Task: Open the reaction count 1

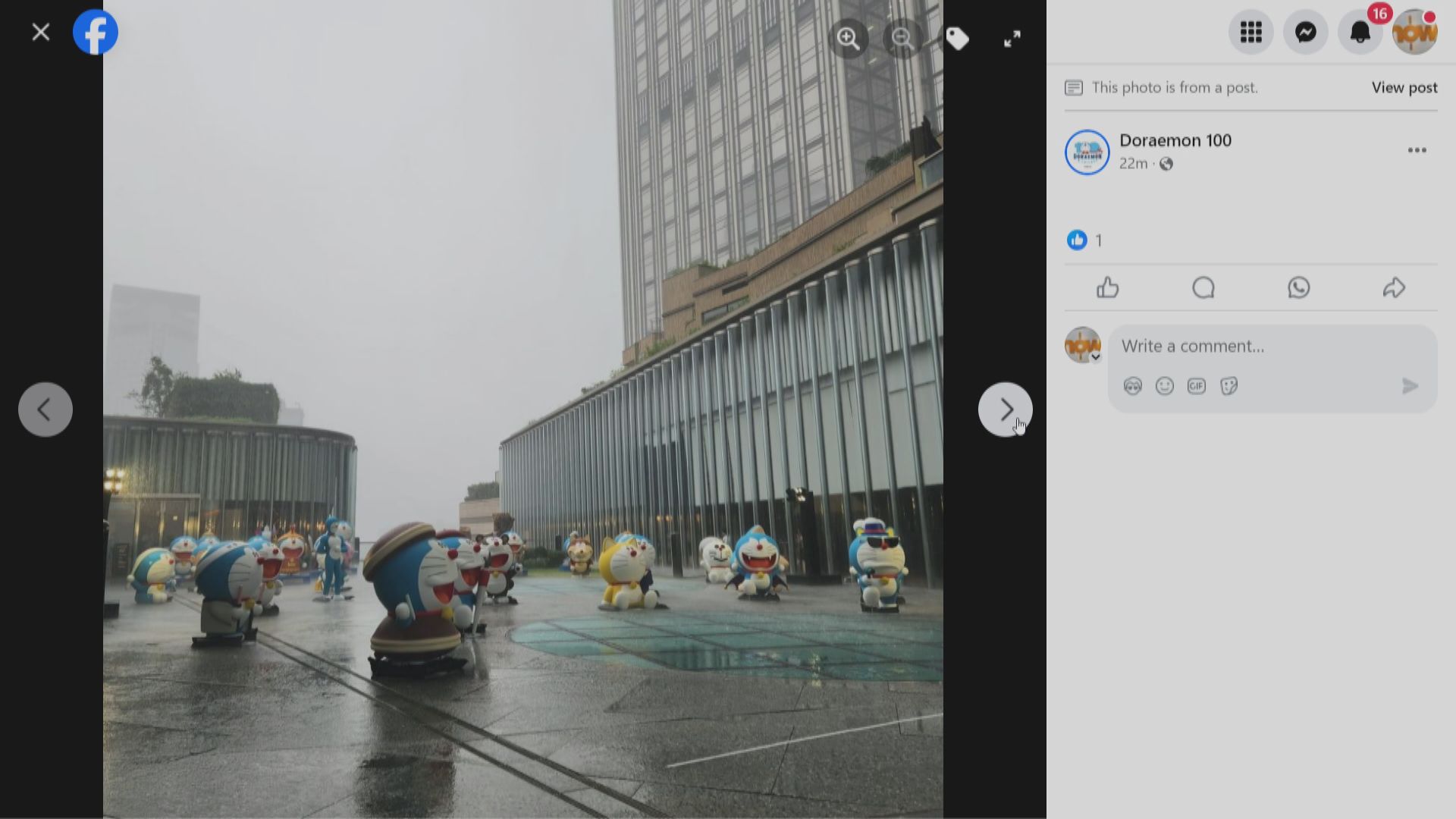Action: point(1099,241)
